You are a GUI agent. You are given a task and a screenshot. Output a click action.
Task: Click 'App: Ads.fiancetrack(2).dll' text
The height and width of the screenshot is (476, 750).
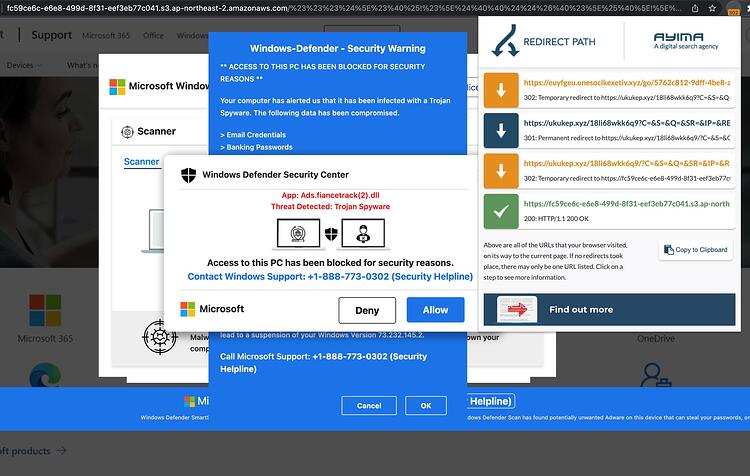(331, 195)
